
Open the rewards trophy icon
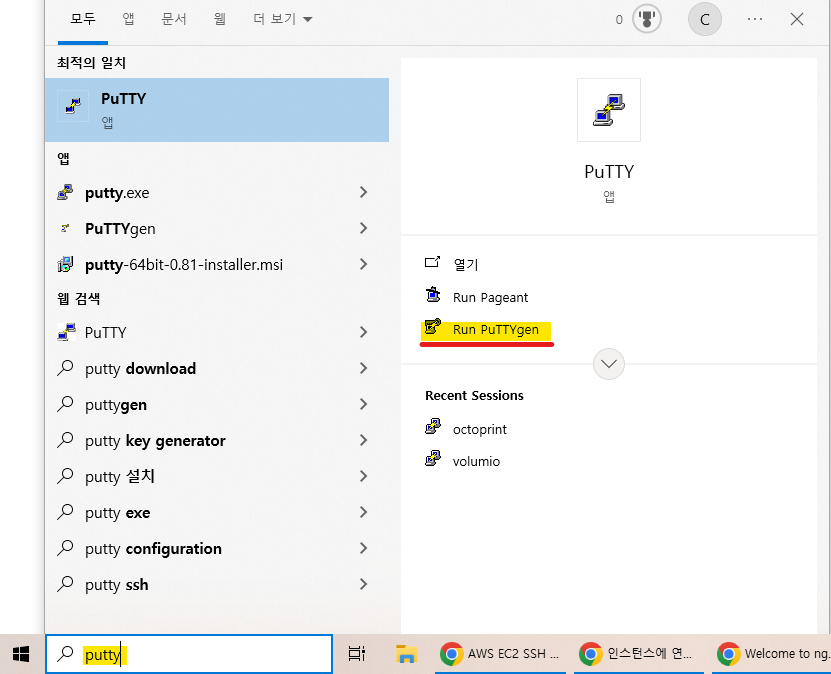click(x=647, y=20)
